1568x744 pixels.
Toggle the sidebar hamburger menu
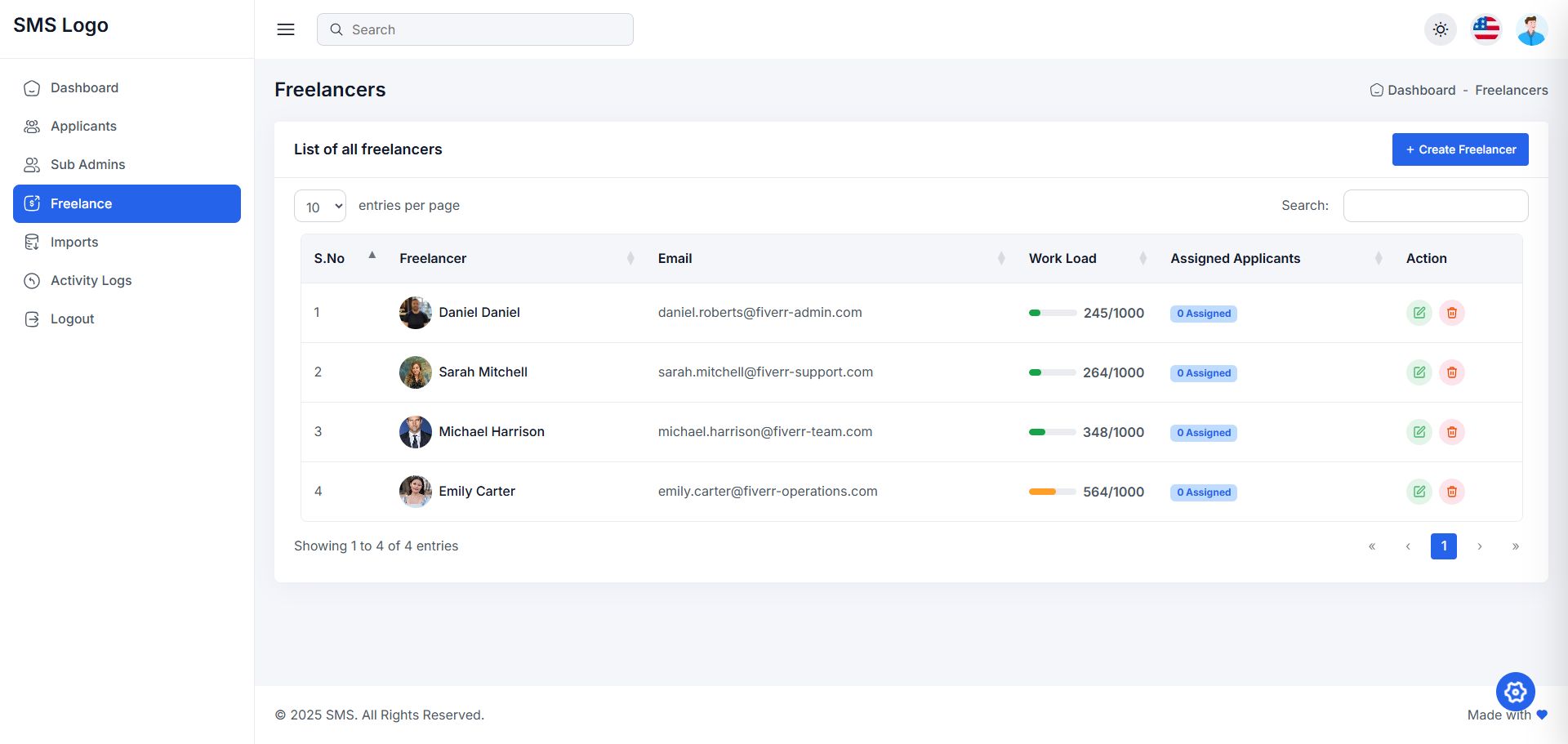coord(286,29)
